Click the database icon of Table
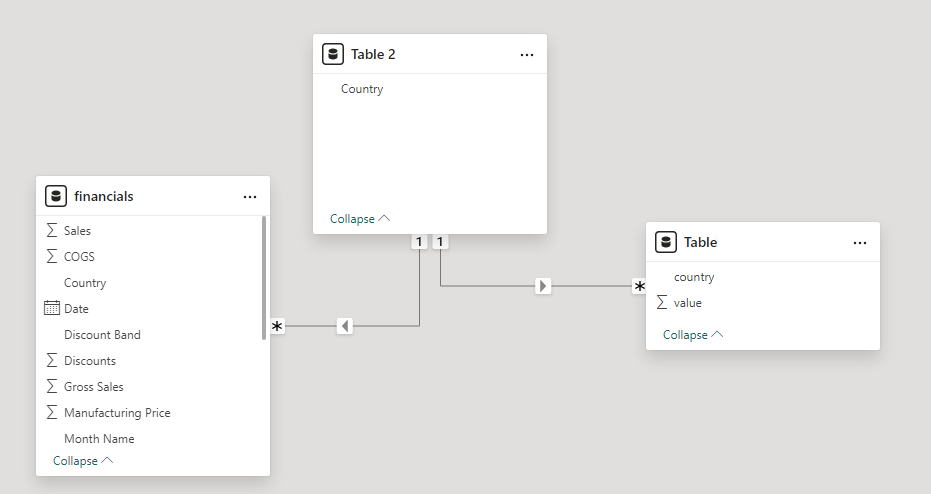 click(666, 242)
